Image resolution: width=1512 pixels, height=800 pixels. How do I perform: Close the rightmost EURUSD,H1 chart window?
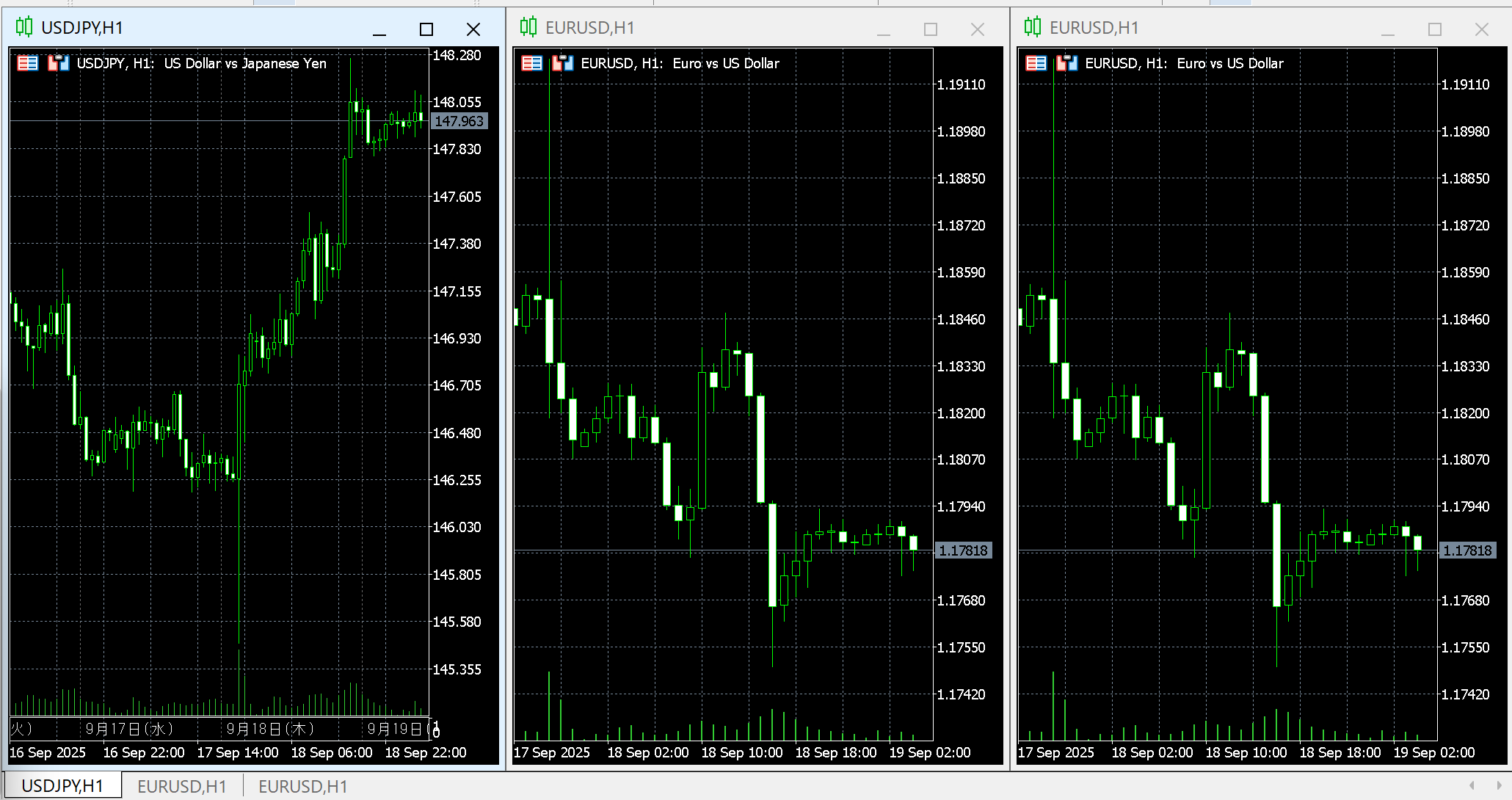click(1482, 29)
